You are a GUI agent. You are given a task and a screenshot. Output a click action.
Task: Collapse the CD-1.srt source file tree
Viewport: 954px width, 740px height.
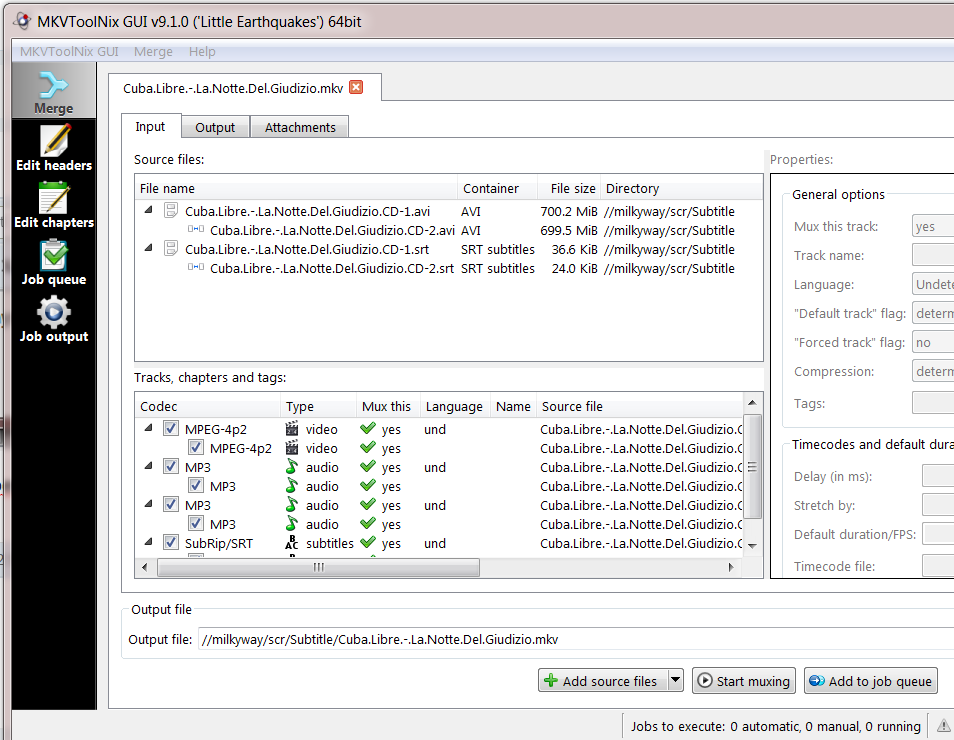click(x=149, y=249)
